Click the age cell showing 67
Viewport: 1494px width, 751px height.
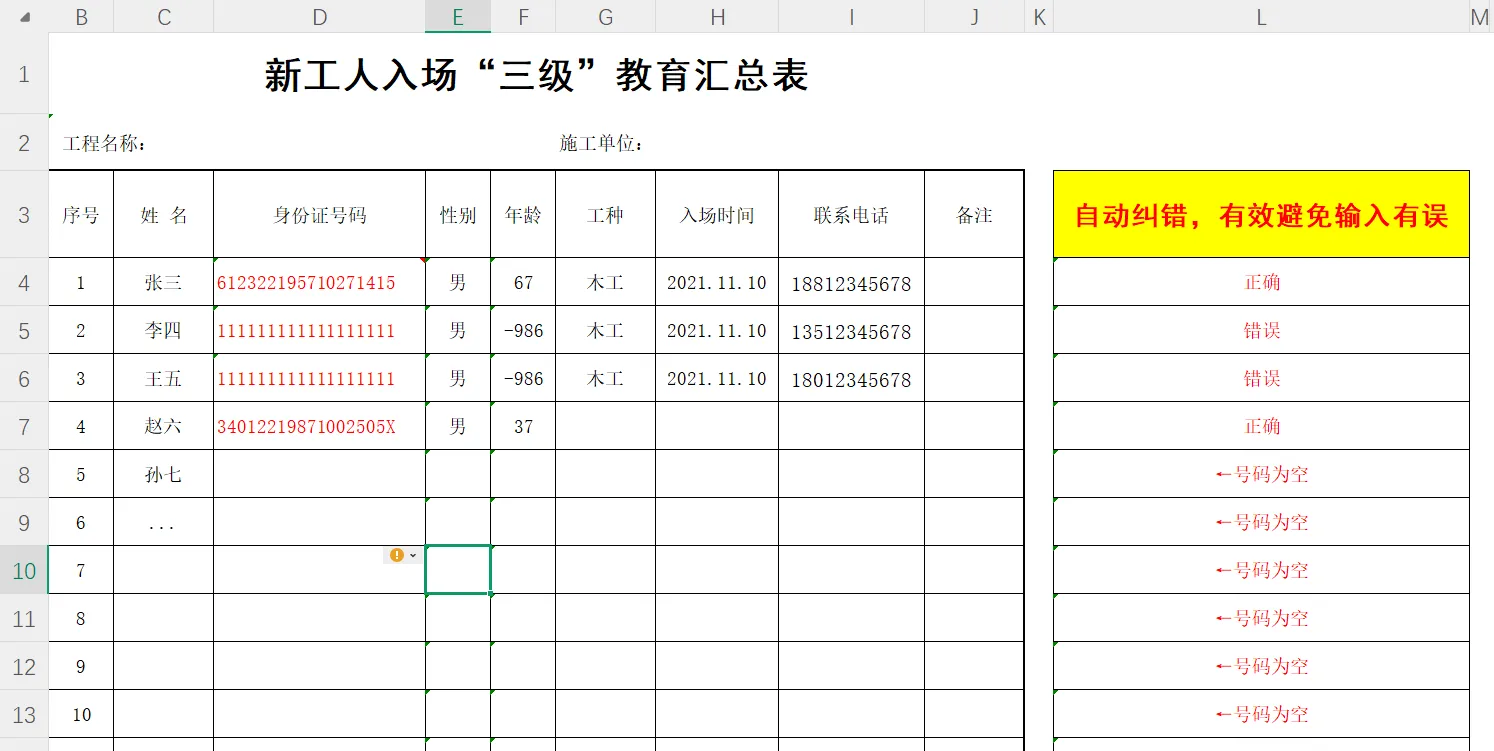click(523, 282)
